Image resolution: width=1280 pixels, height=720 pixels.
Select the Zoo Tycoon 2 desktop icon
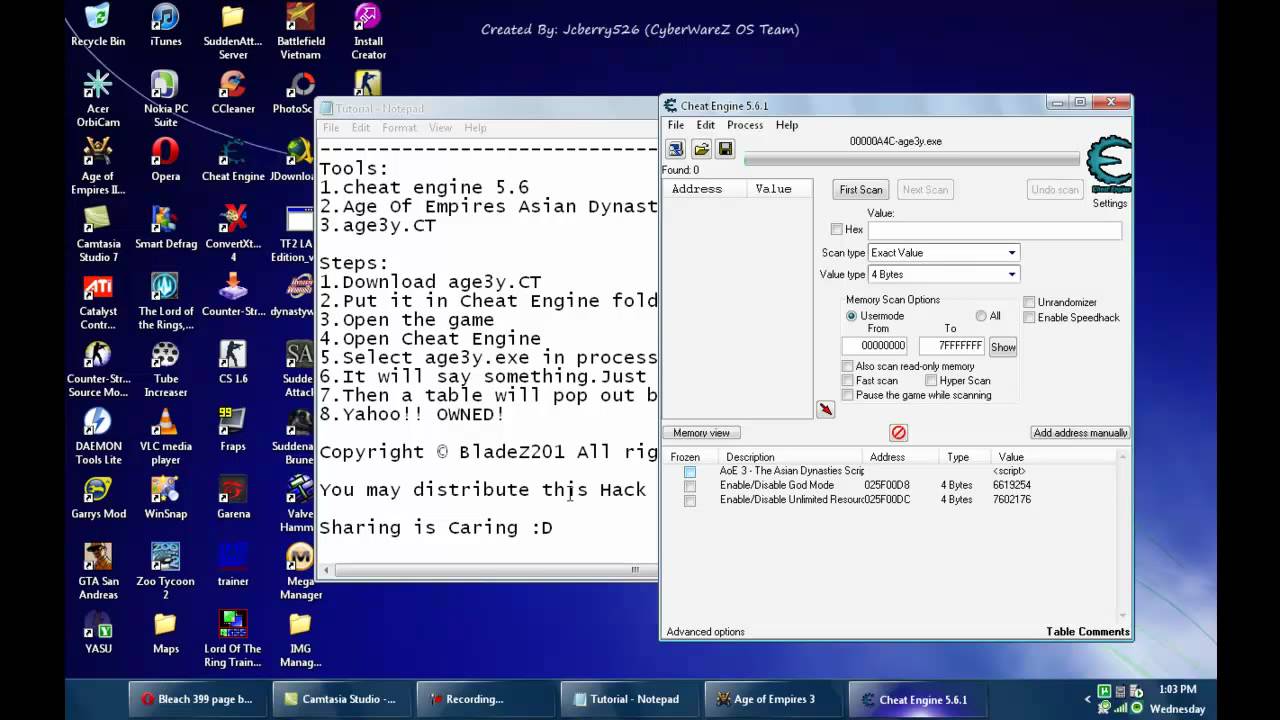(165, 573)
